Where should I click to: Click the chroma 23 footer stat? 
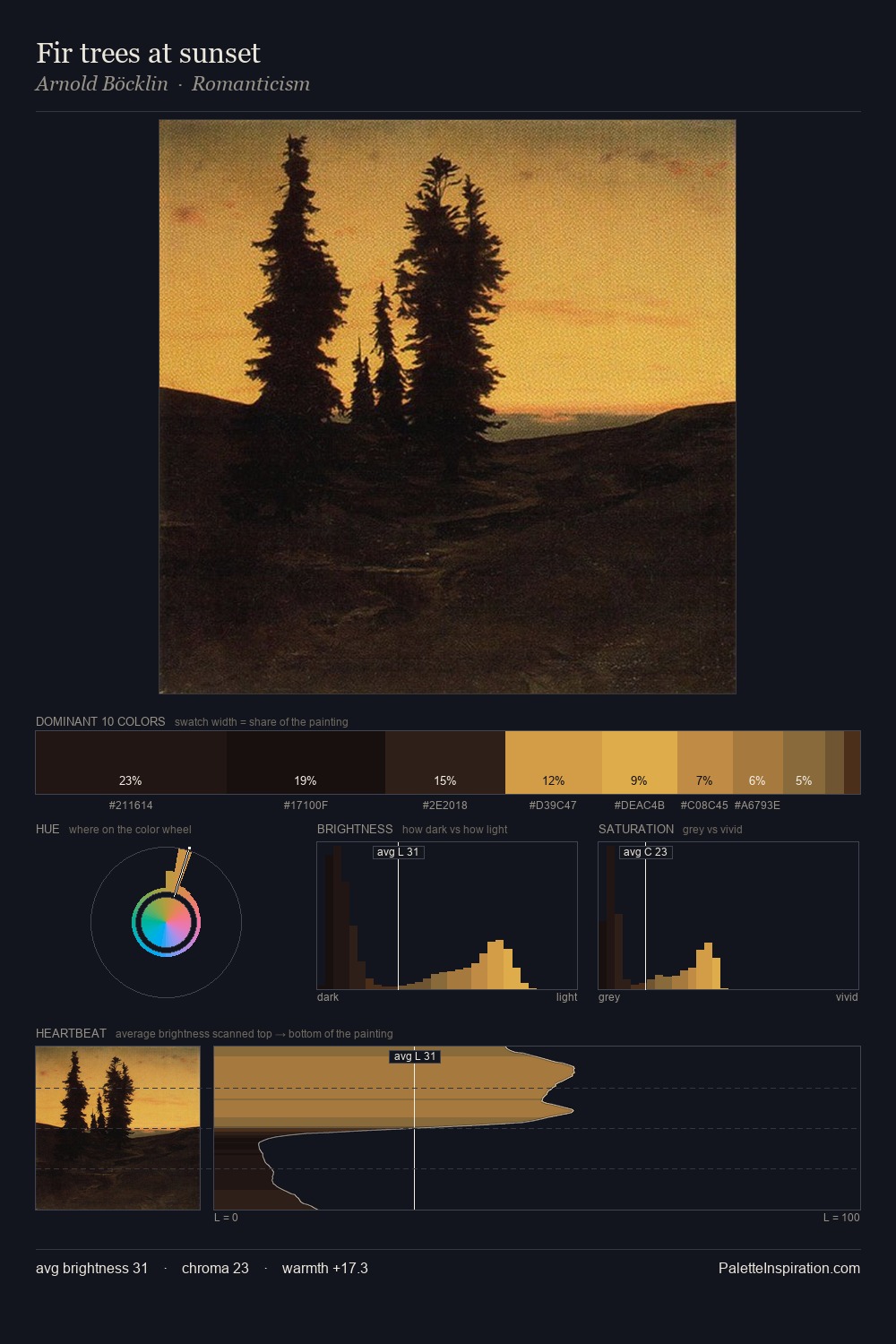tap(215, 1268)
